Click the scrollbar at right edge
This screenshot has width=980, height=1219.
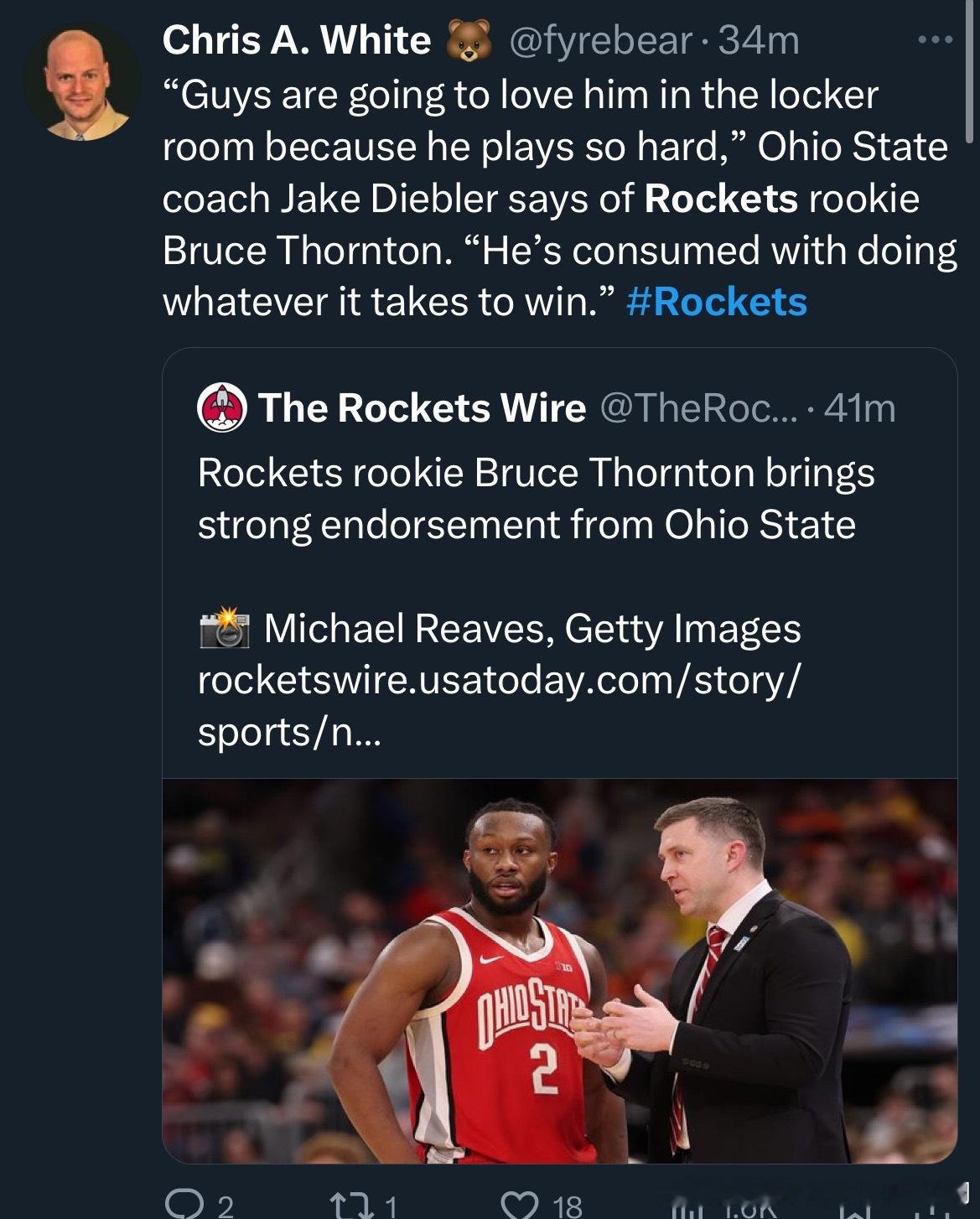click(970, 70)
